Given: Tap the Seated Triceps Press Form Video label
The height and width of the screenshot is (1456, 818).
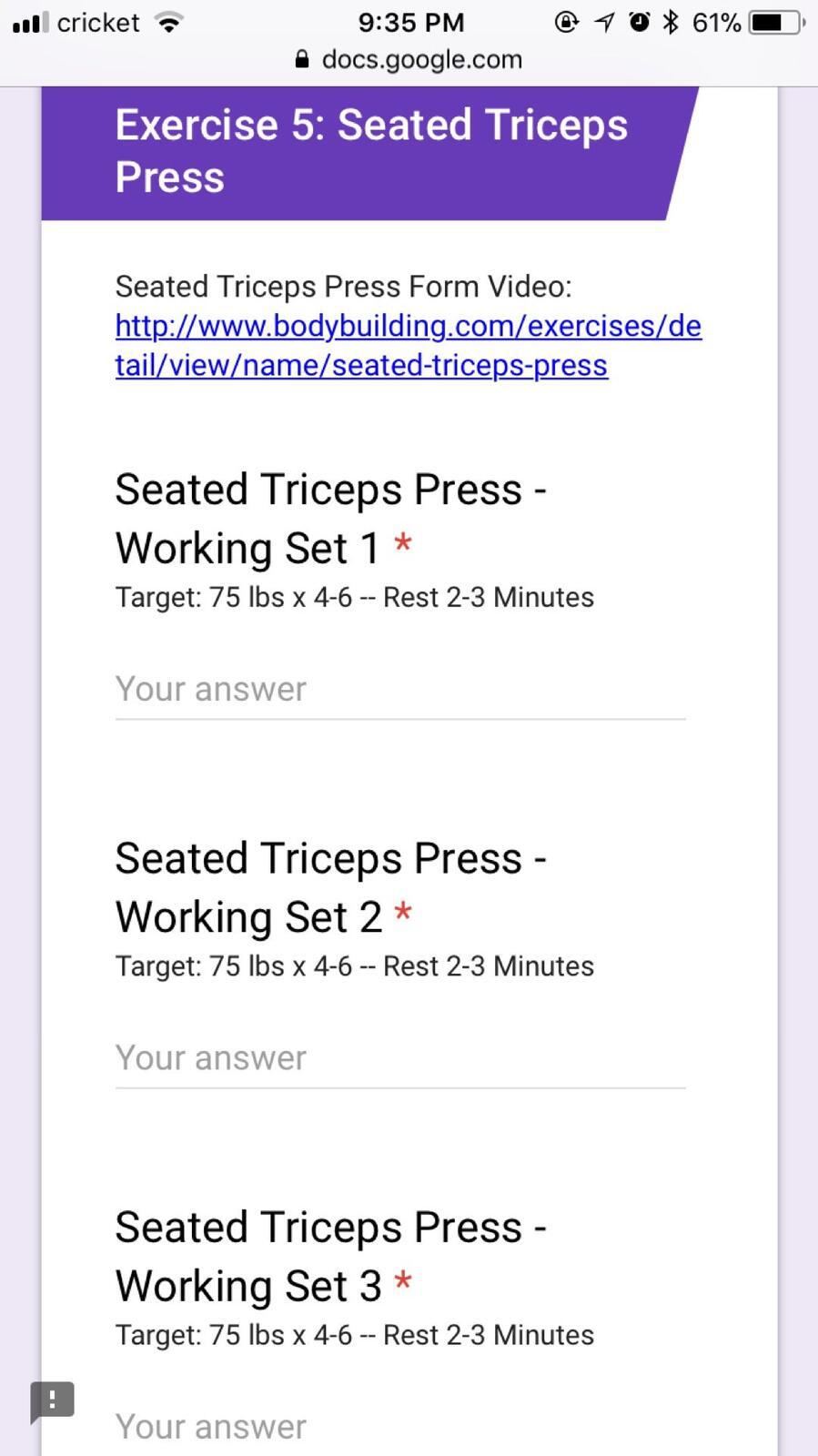Looking at the screenshot, I should tap(343, 287).
